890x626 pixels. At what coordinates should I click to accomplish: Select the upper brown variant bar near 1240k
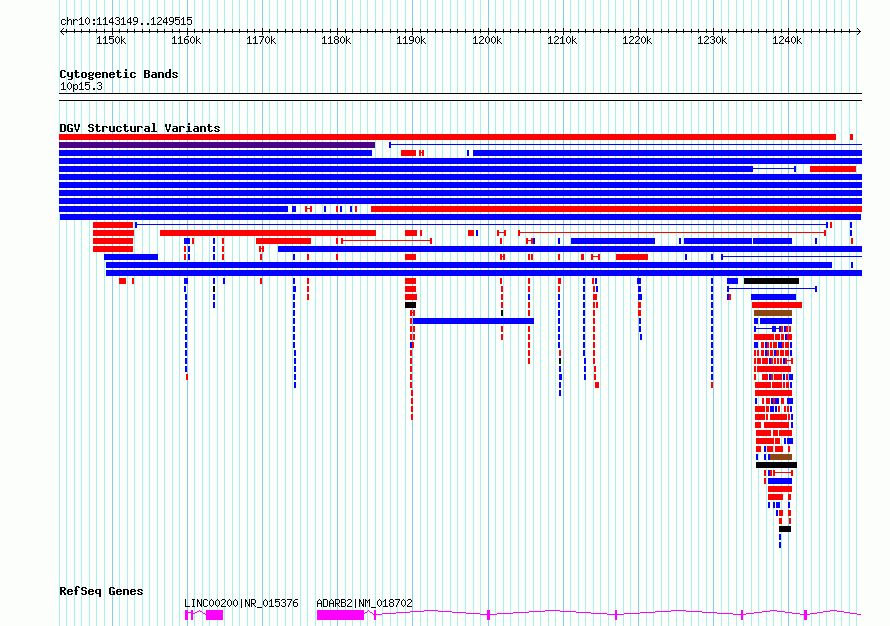[x=773, y=313]
